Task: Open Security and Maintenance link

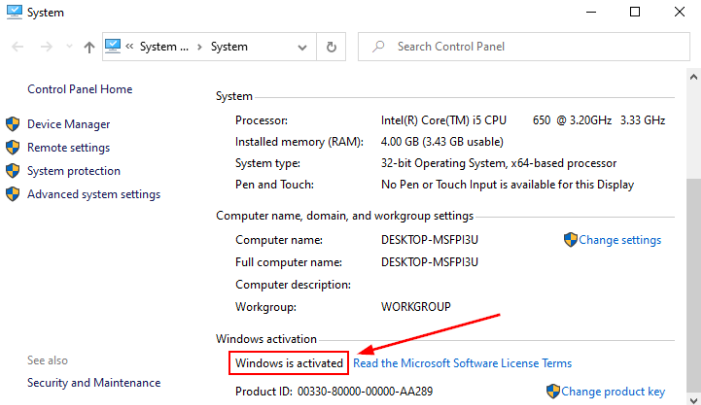Action: tap(94, 383)
